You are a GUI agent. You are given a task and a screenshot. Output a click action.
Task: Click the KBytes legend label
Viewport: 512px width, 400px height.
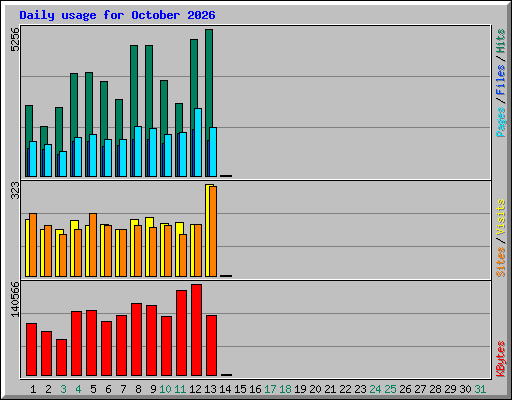[501, 359]
